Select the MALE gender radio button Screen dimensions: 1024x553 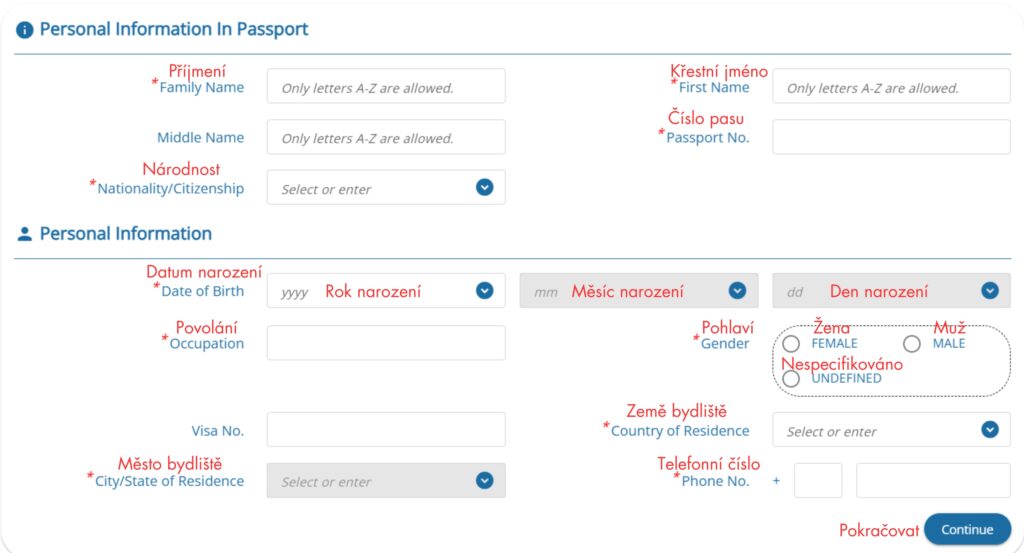[912, 344]
